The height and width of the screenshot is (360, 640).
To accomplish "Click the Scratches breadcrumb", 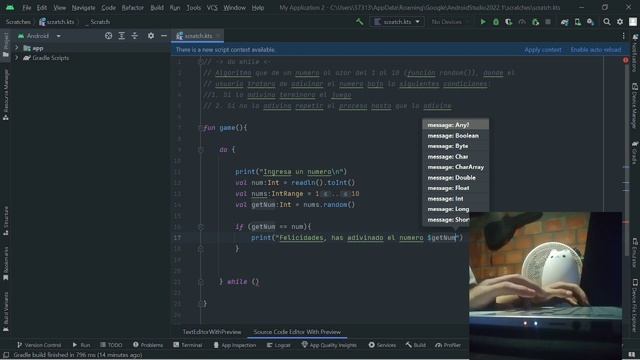I will coord(18,22).
